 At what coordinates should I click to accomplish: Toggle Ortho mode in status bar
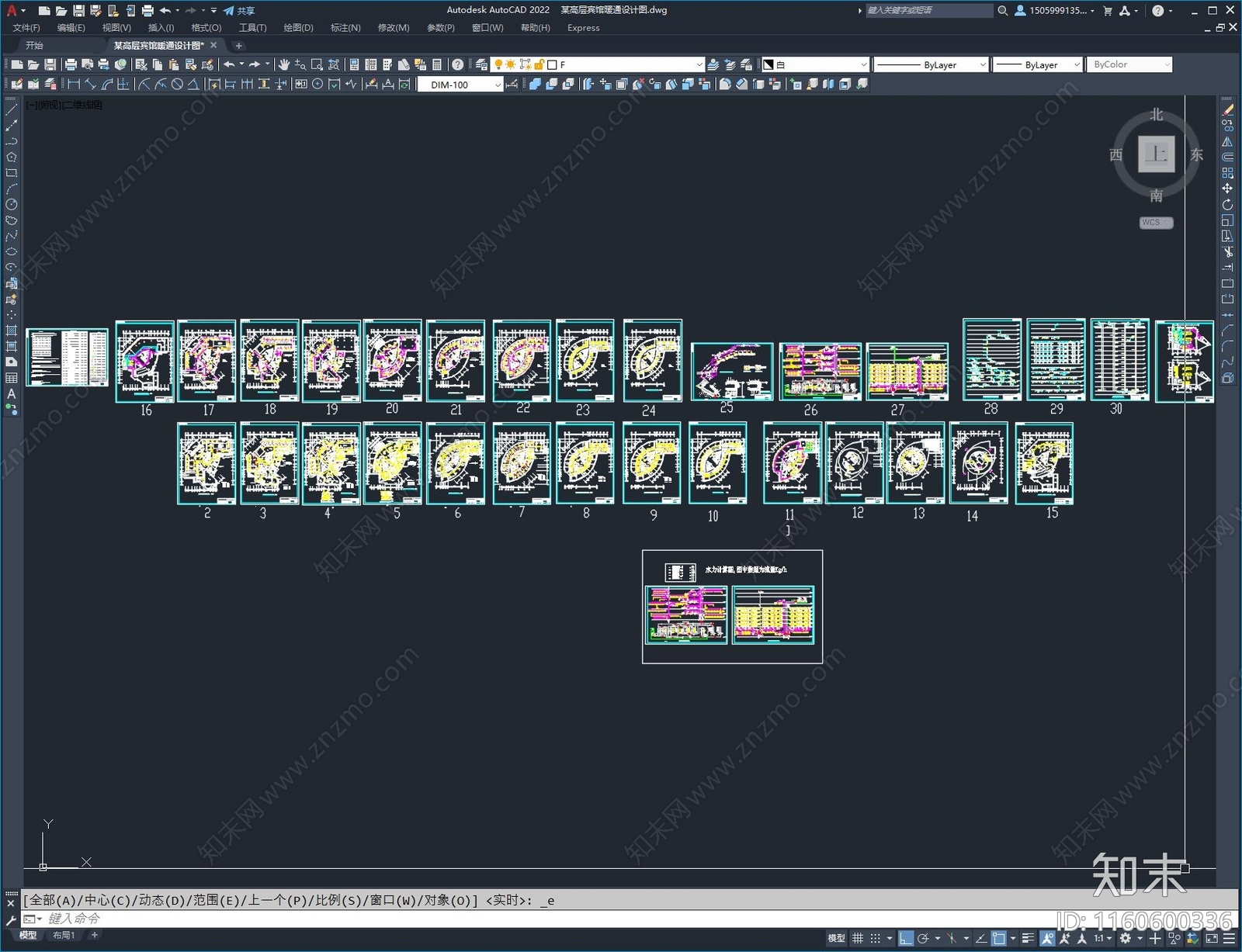[x=905, y=938]
